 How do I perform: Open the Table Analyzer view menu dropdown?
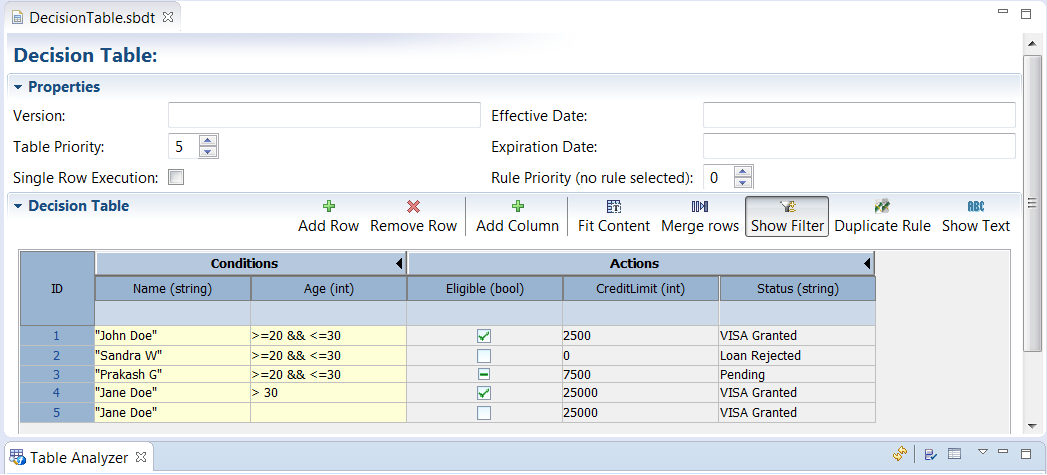click(x=983, y=453)
